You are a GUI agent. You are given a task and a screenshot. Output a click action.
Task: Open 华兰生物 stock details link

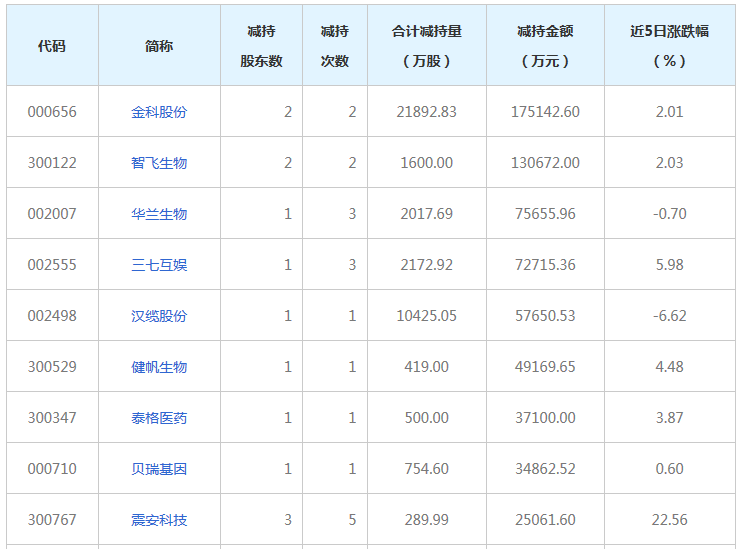pyautogui.click(x=159, y=214)
